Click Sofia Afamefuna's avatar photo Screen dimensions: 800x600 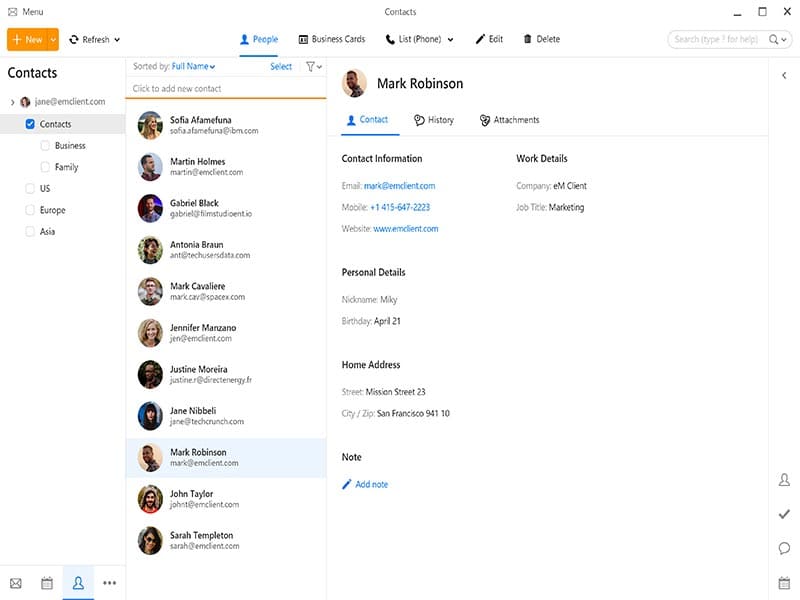[x=150, y=125]
